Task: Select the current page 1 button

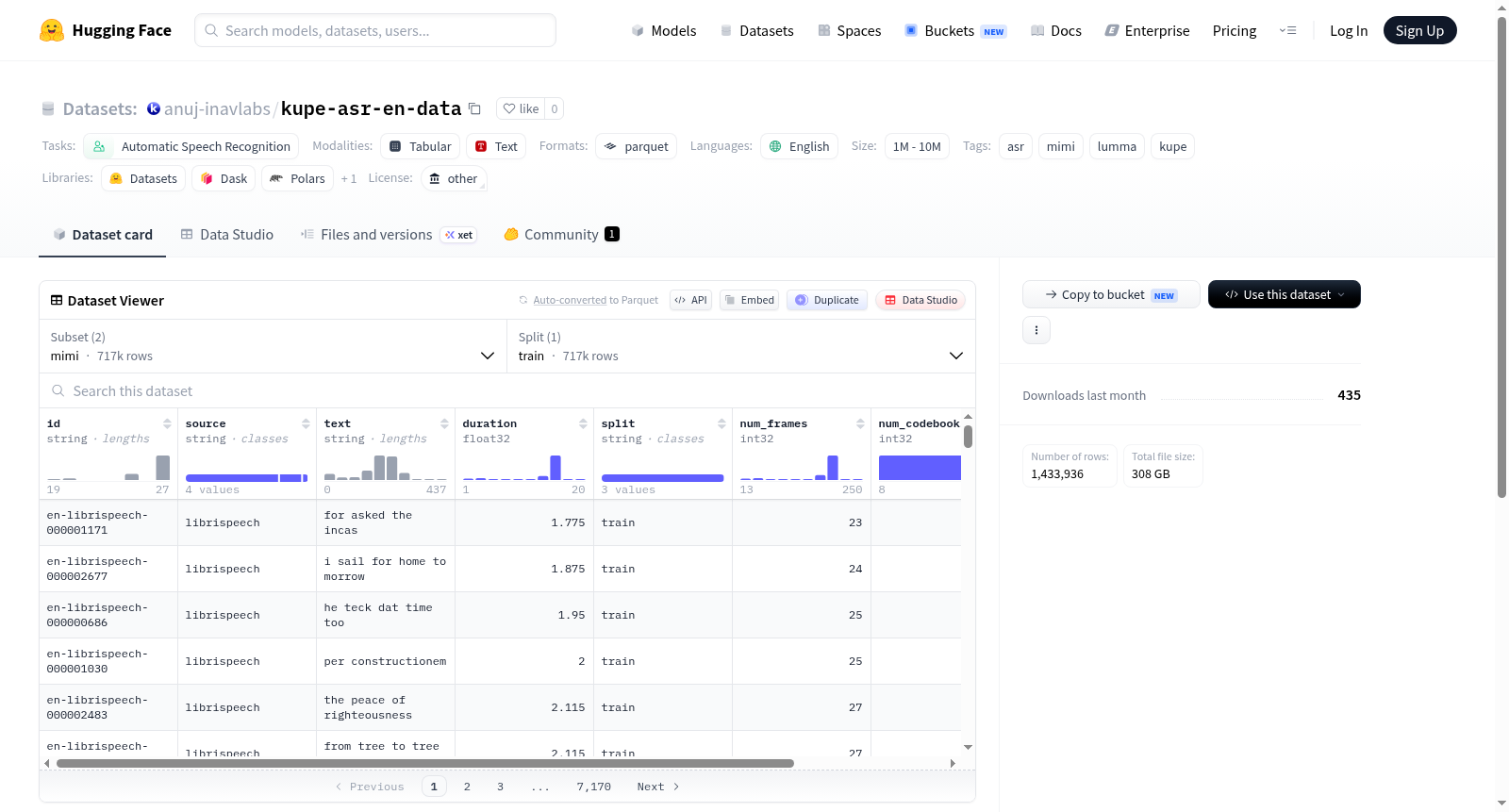Action: (434, 787)
